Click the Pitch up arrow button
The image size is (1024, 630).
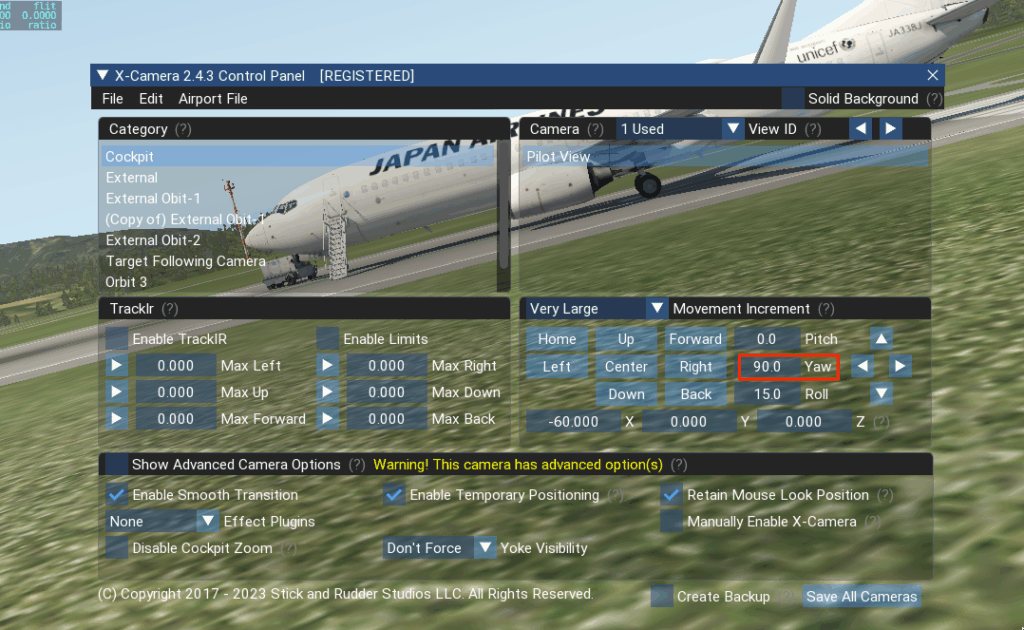[880, 339]
